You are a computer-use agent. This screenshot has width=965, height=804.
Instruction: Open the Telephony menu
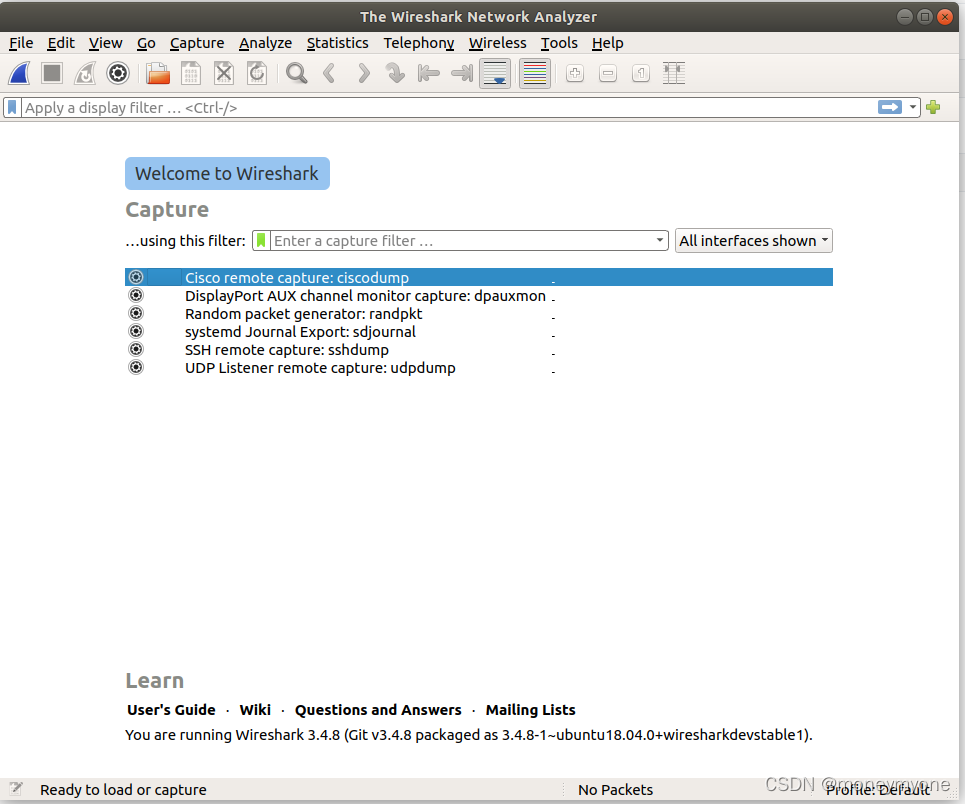[x=418, y=43]
